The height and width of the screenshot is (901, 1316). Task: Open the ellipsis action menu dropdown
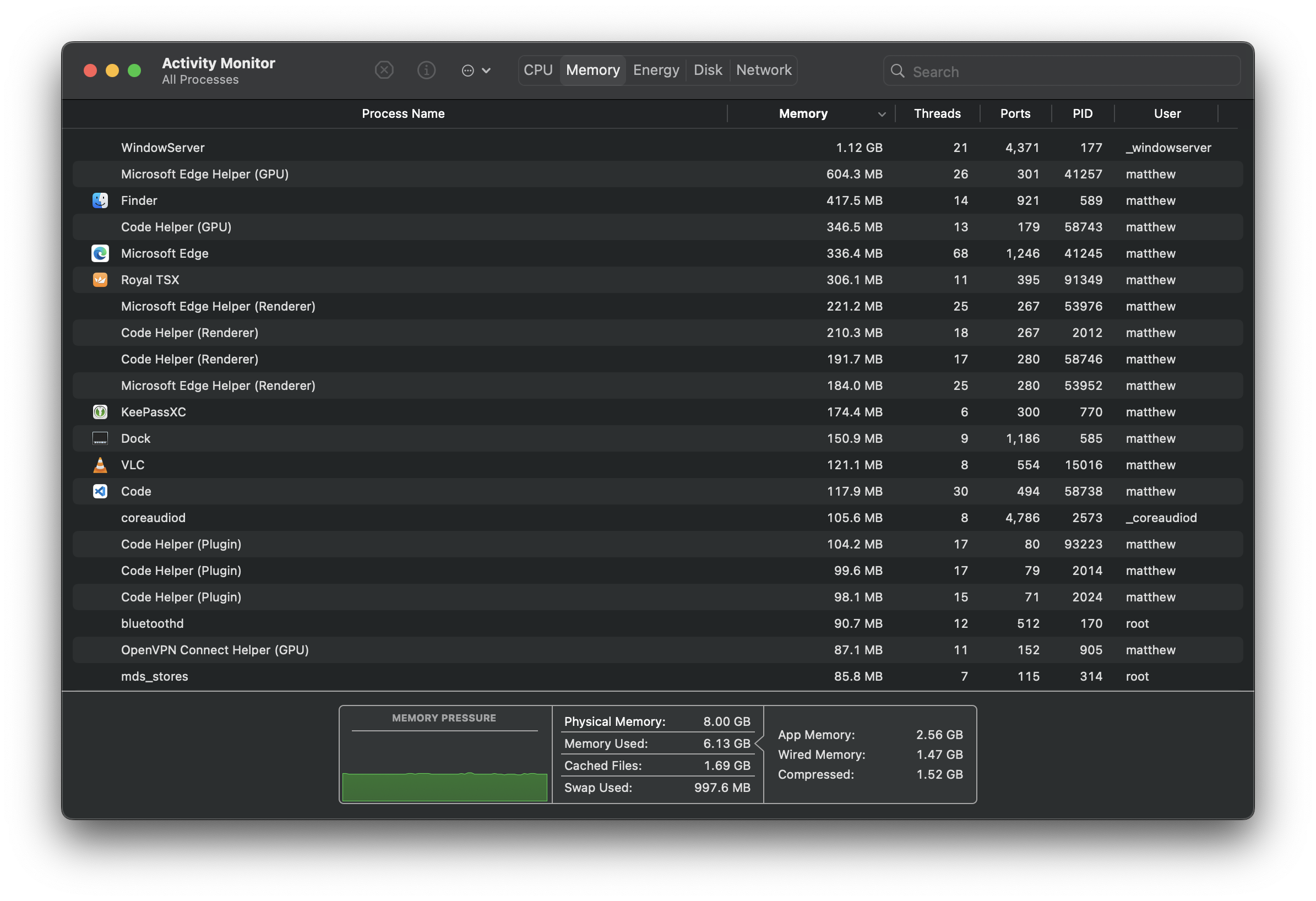coord(476,70)
